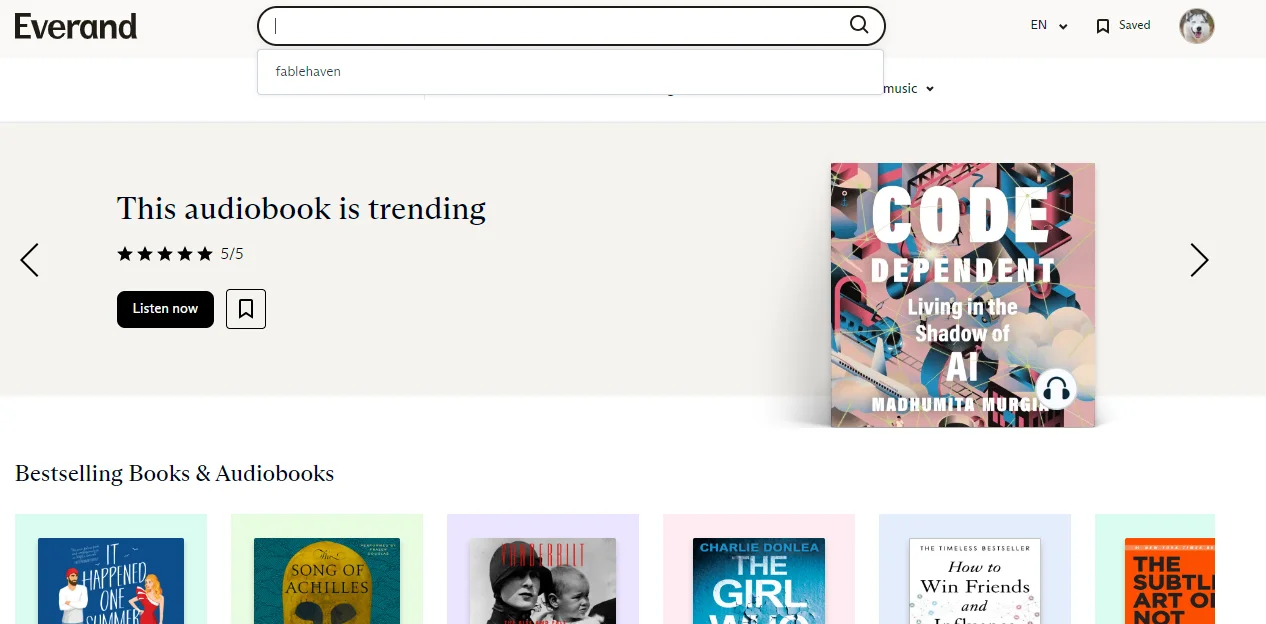
Task: Expand the music category dropdown chevron
Action: click(930, 89)
